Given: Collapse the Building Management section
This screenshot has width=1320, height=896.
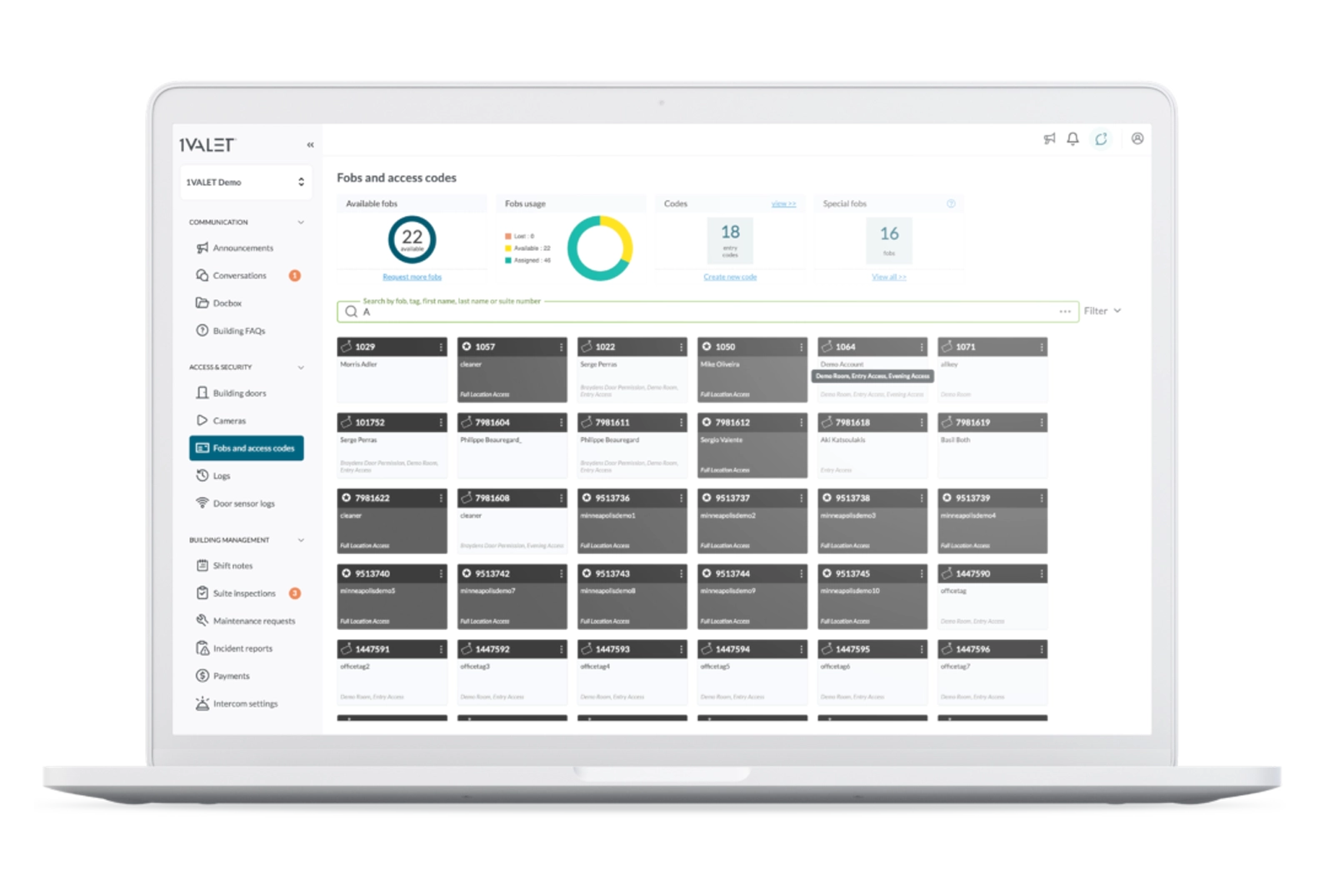Looking at the screenshot, I should click(301, 540).
